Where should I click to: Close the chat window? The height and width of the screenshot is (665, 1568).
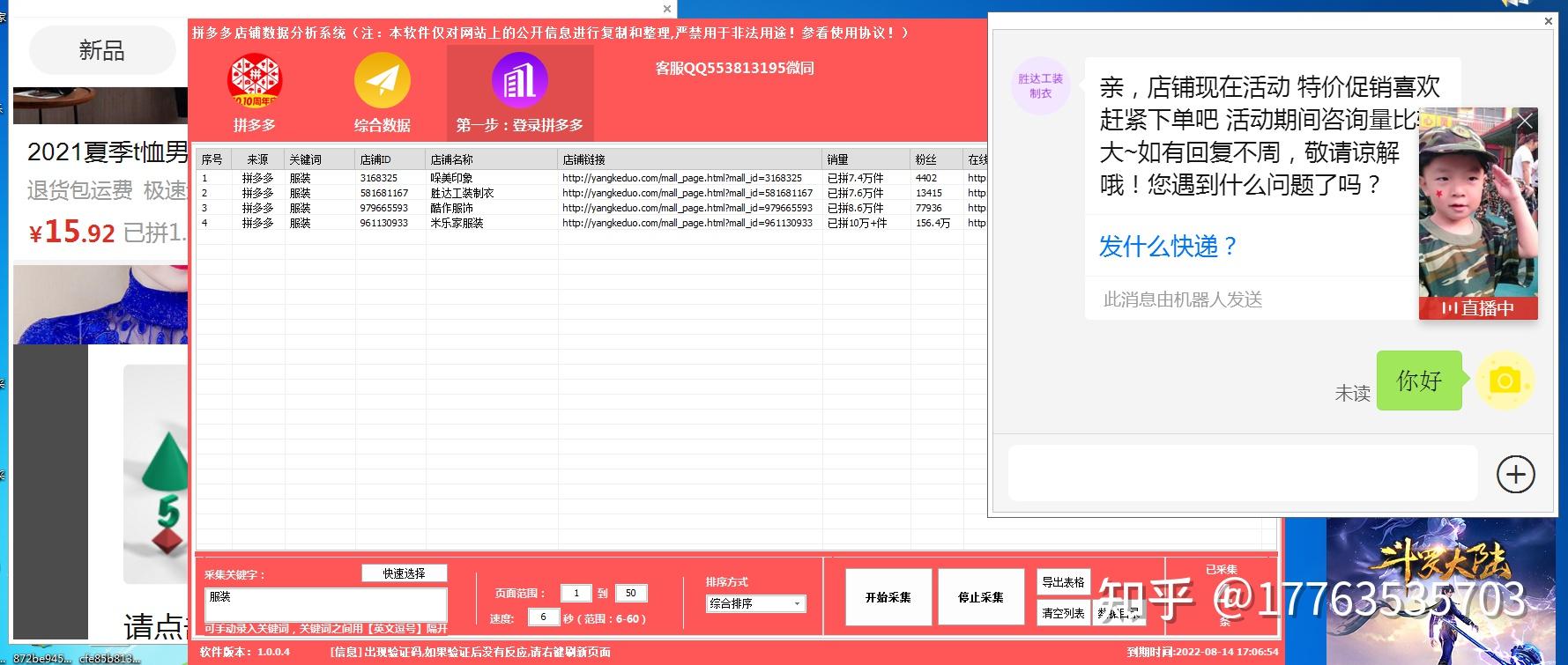(x=1548, y=20)
